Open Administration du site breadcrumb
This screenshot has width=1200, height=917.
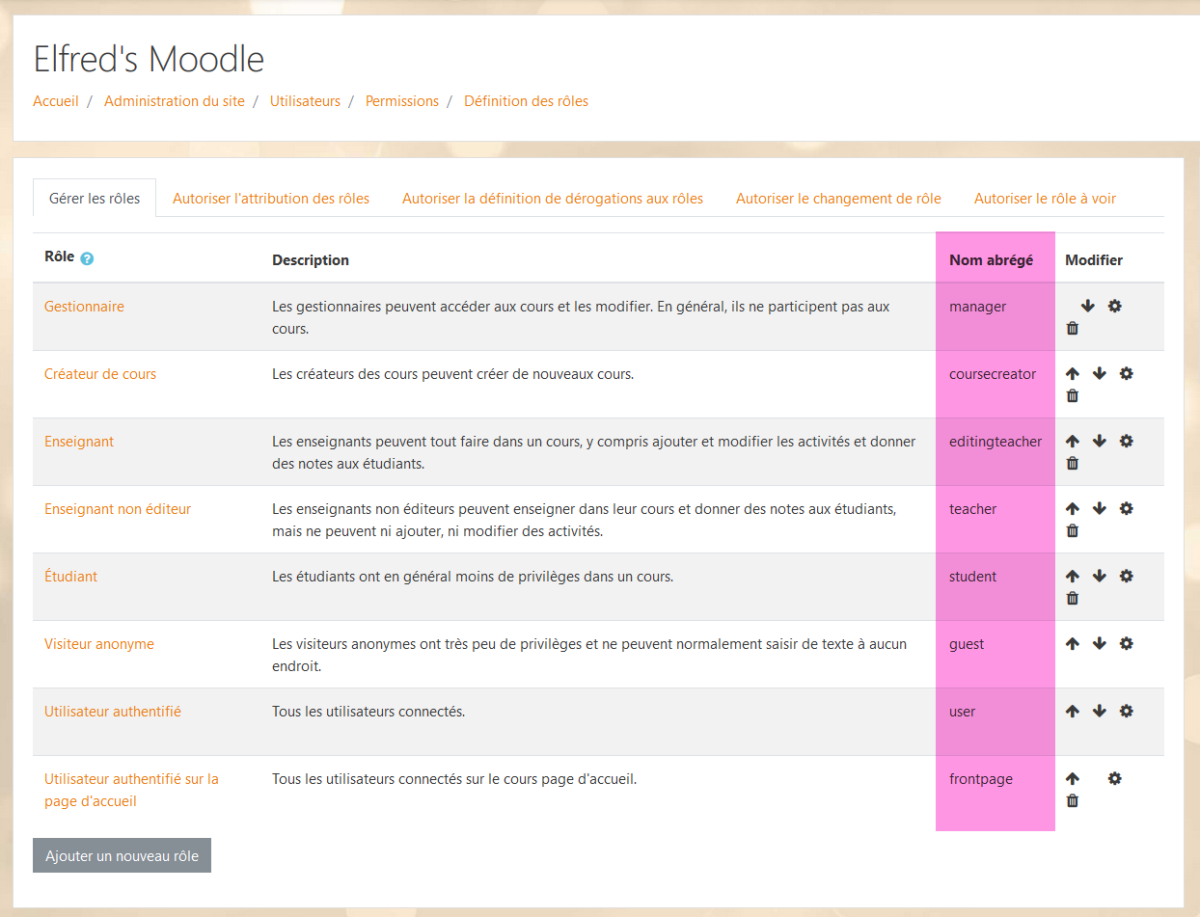tap(174, 101)
